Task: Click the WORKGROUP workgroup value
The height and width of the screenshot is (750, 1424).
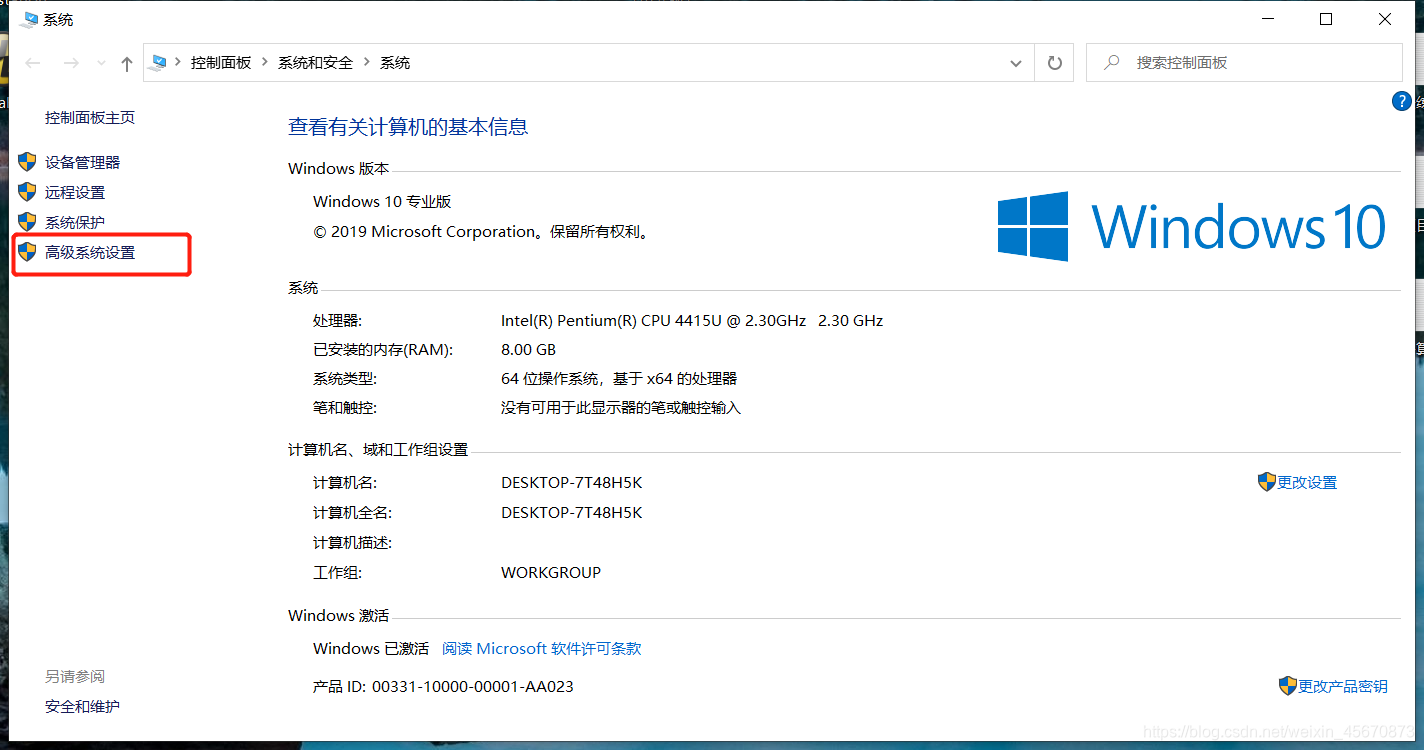Action: [551, 573]
